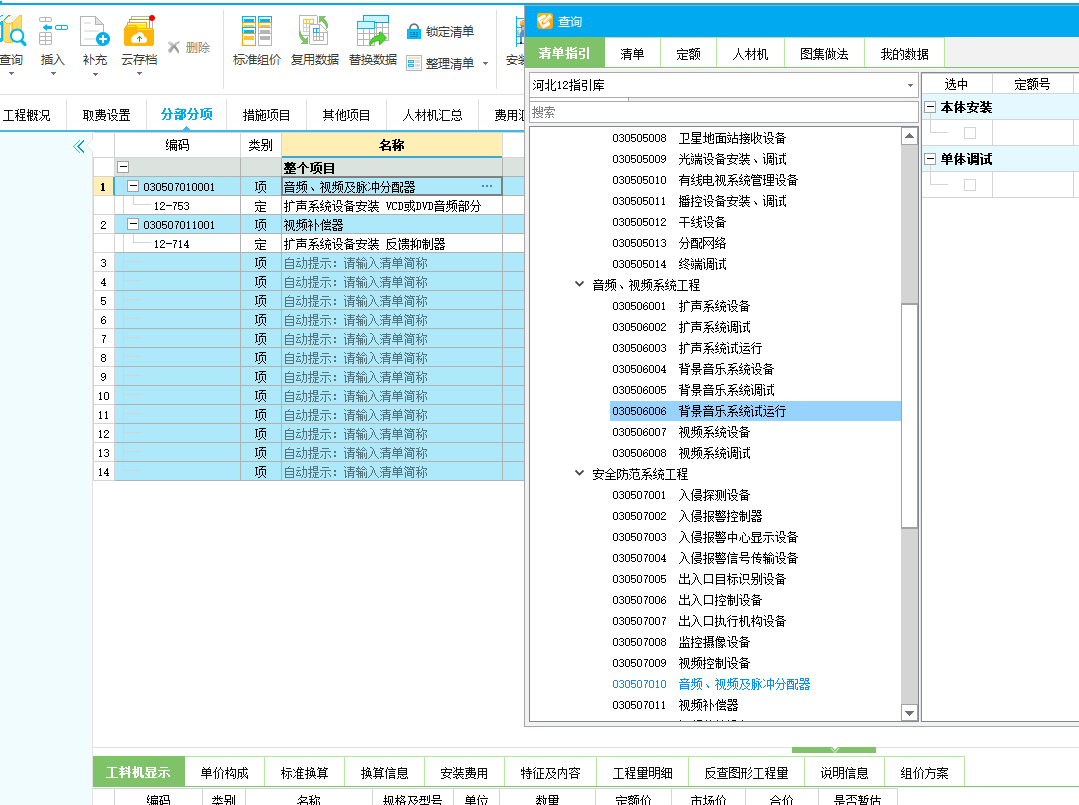Select the 反查图形工程量 bottom tab
1079x805 pixels.
(x=747, y=773)
